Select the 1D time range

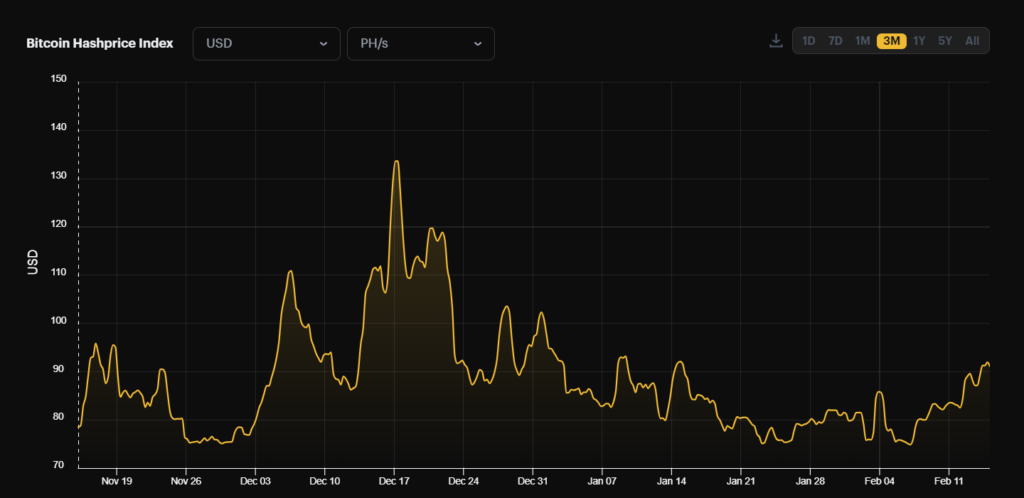pos(809,41)
